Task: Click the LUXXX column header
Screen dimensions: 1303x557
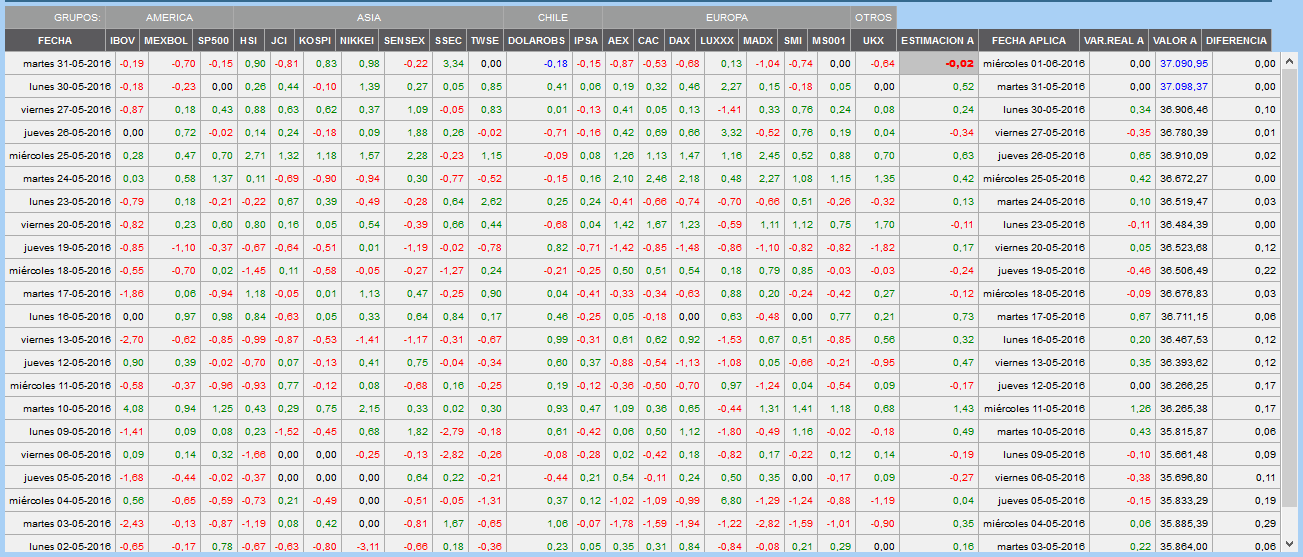Action: pyautogui.click(x=717, y=40)
